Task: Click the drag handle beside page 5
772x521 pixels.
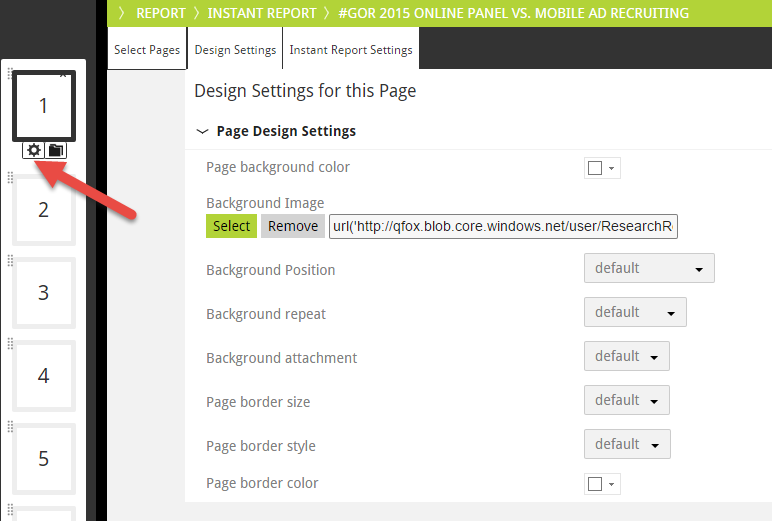Action: click(x=11, y=427)
